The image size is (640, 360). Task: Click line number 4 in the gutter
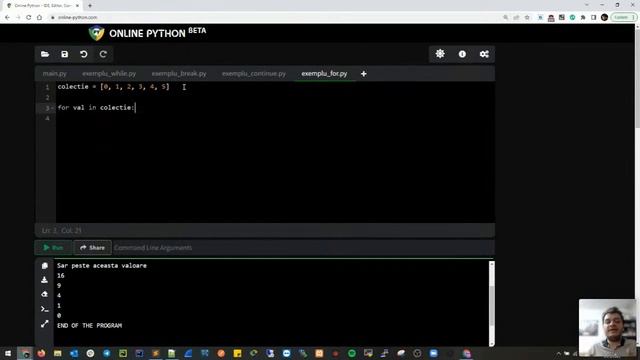tap(47, 118)
